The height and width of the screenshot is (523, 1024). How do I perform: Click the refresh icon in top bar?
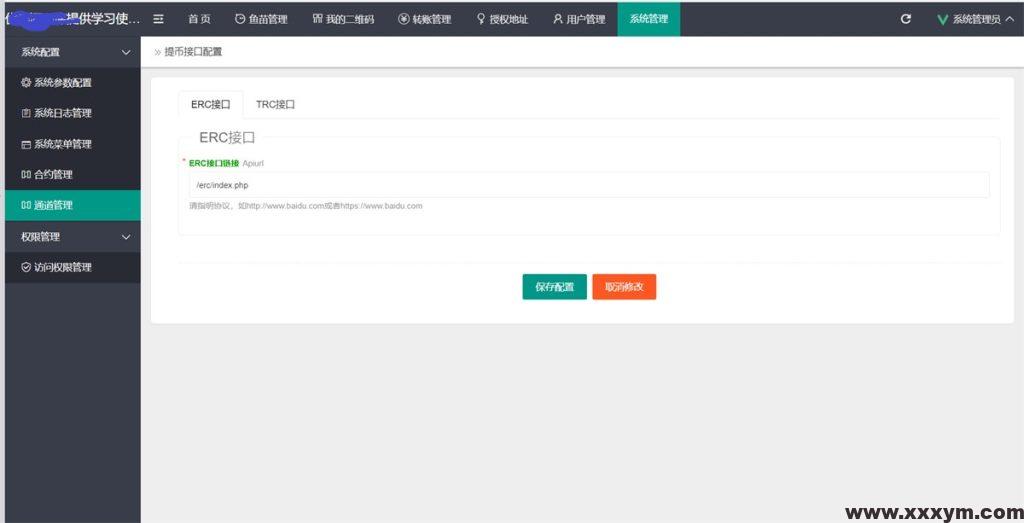tap(906, 19)
